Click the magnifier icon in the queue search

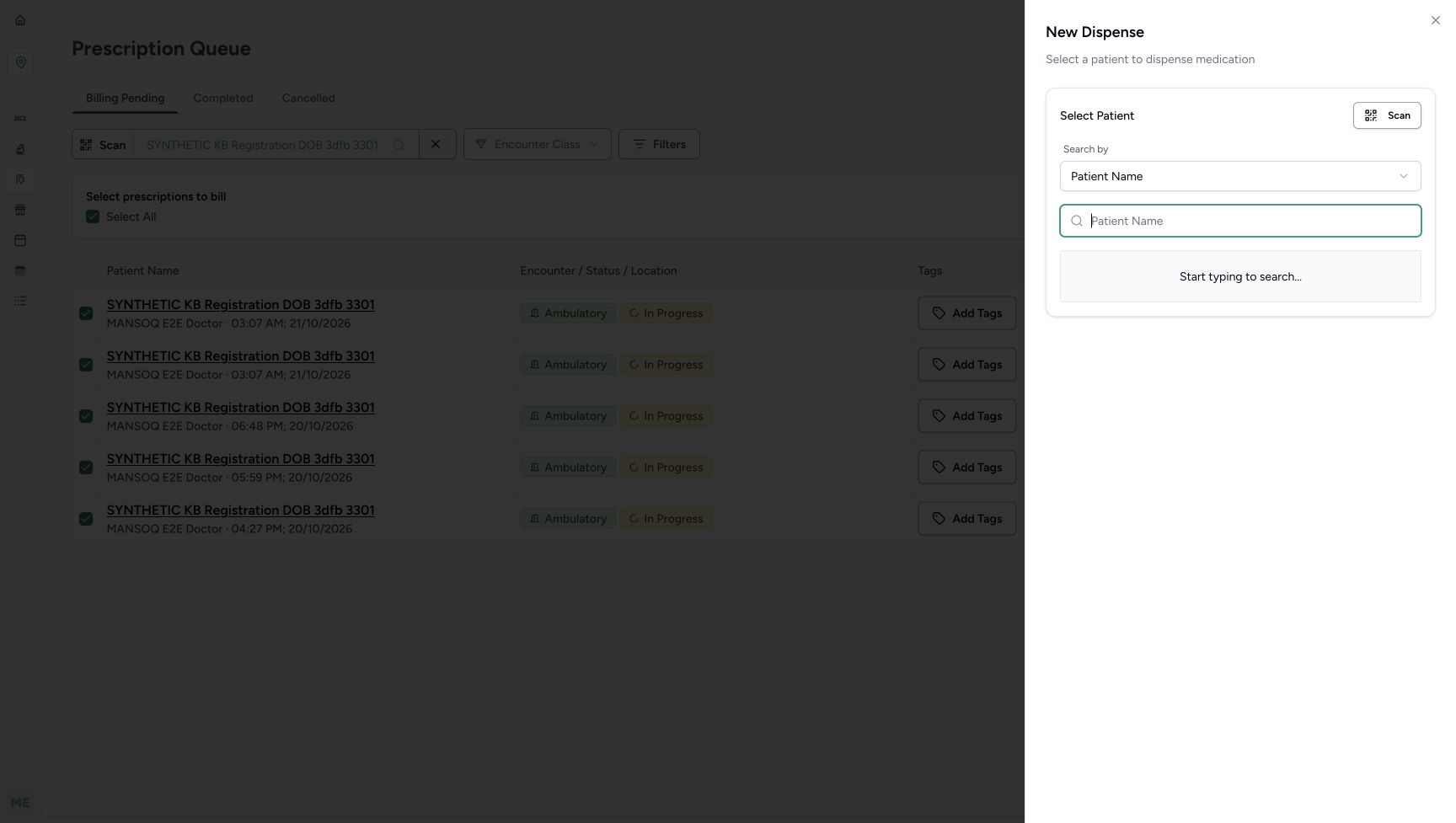(399, 145)
